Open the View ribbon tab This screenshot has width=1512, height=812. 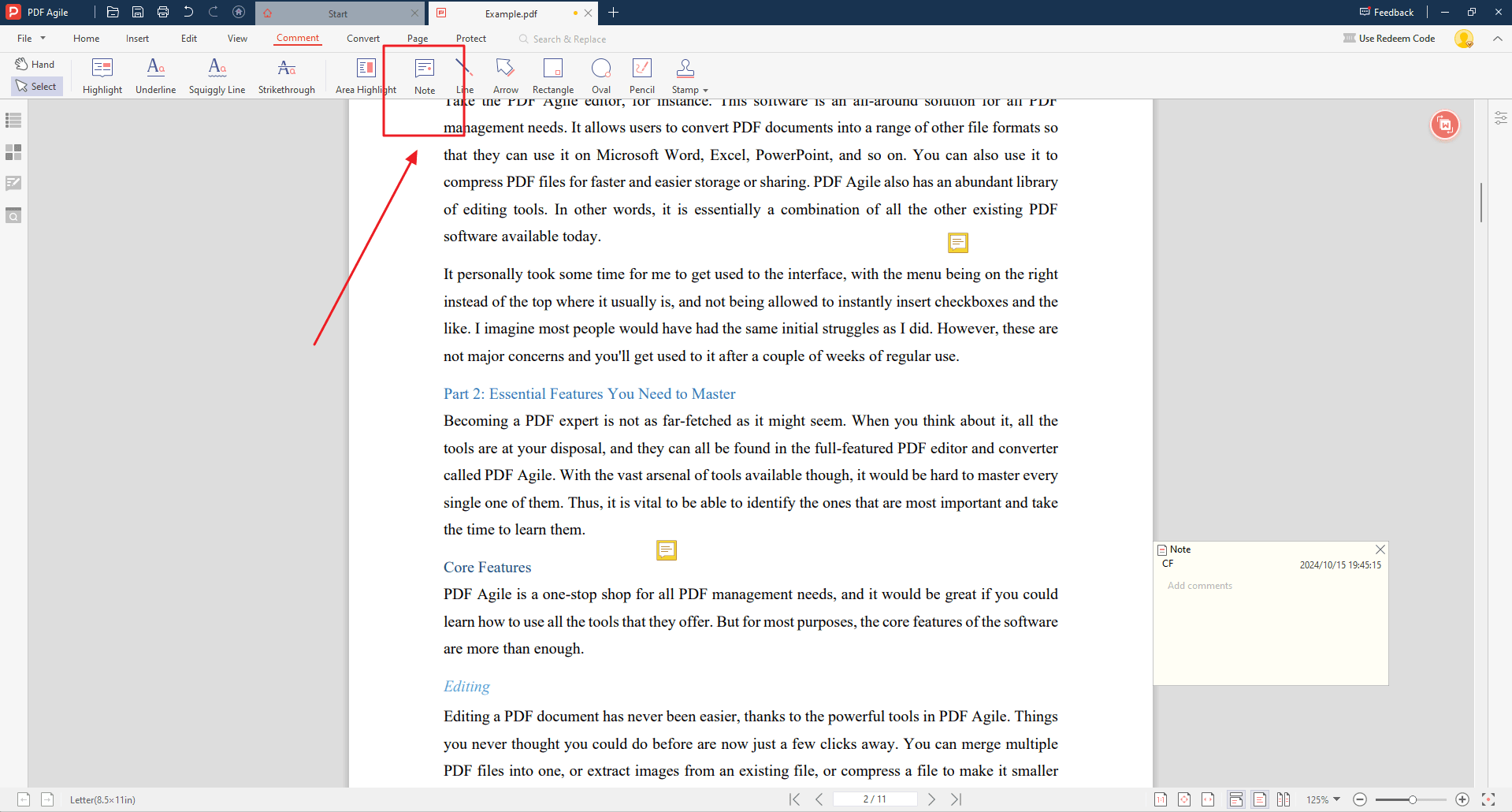[237, 38]
